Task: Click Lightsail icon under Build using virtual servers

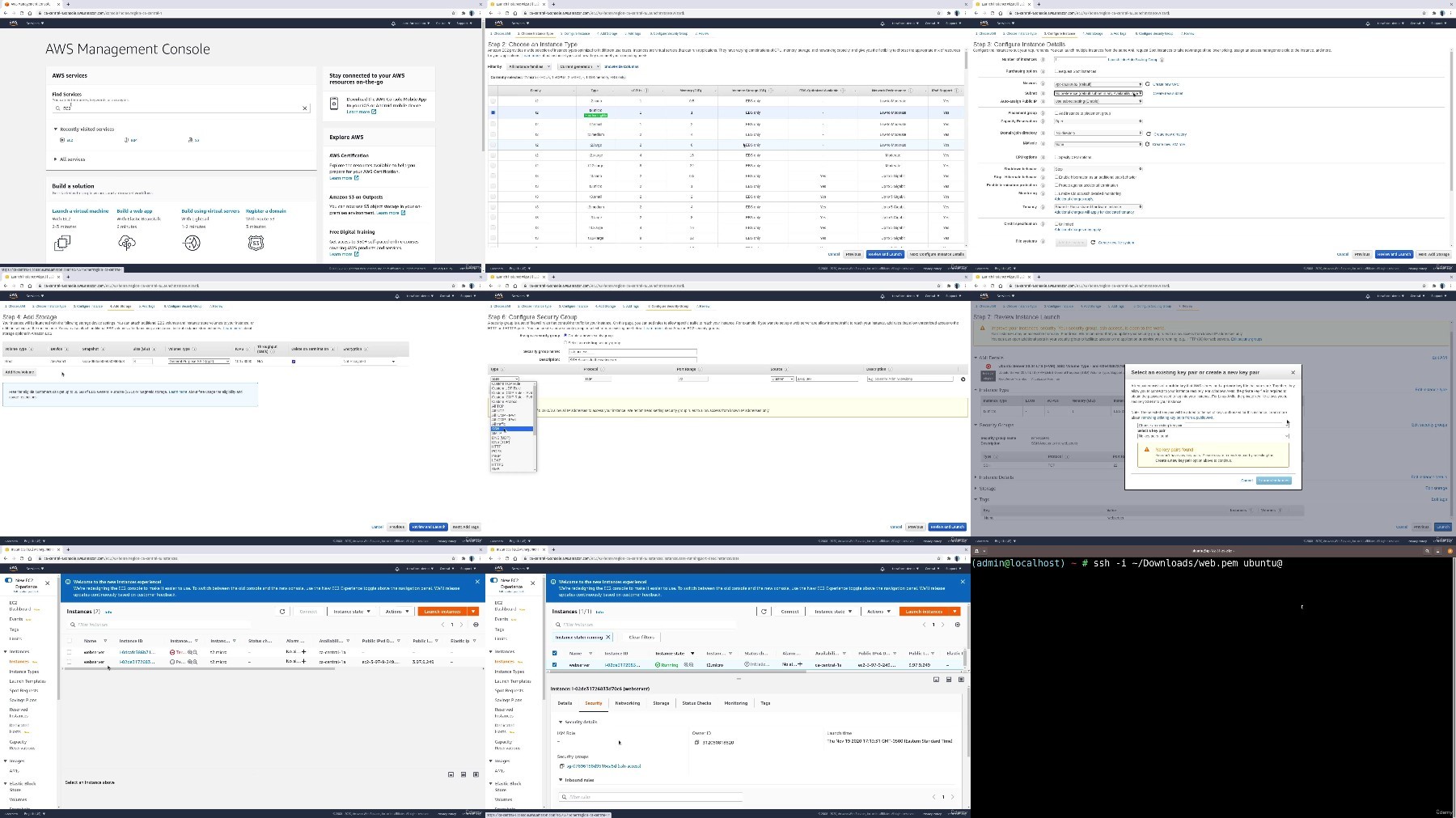Action: [x=192, y=242]
